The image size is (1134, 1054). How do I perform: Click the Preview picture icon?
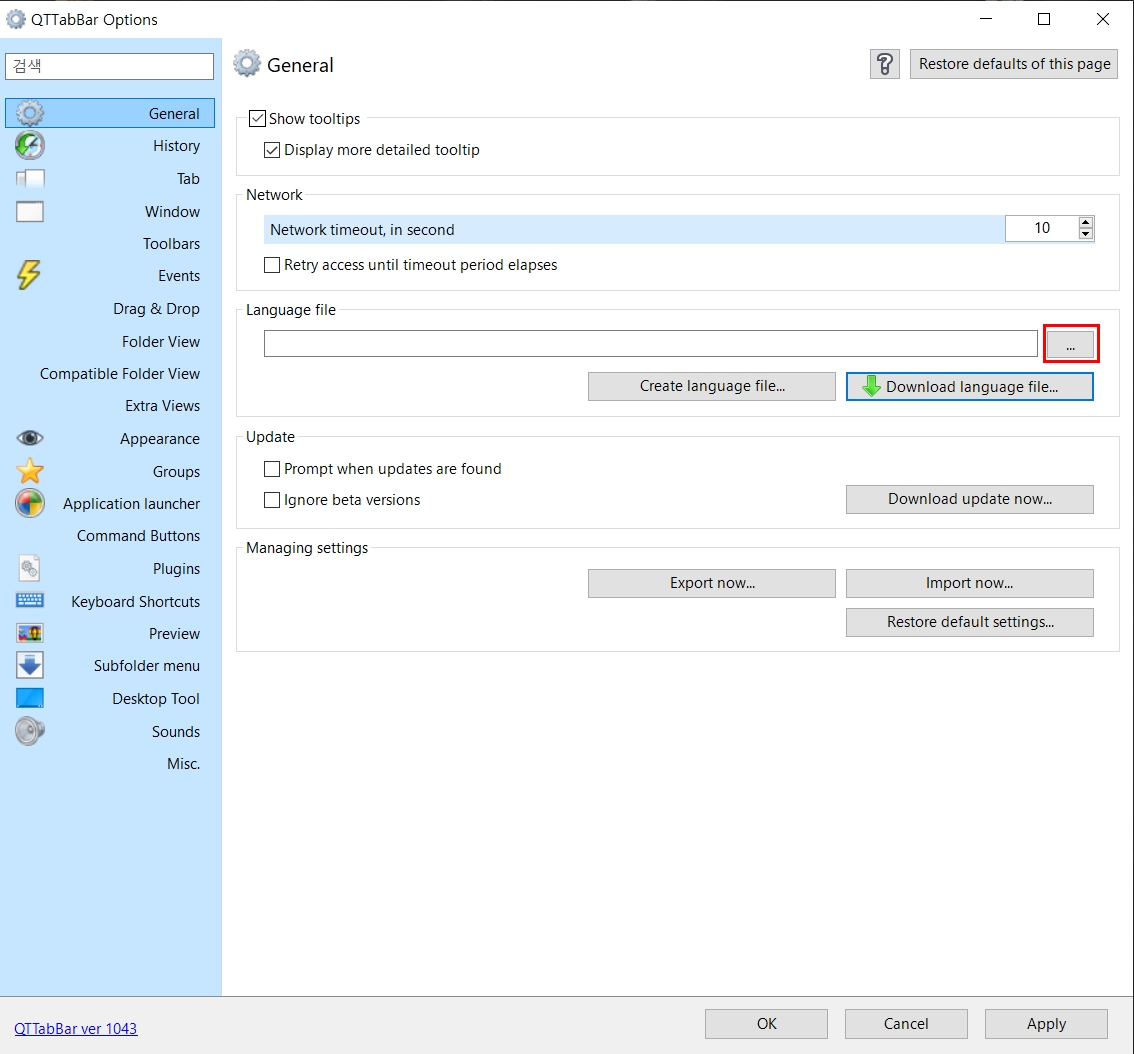point(30,633)
